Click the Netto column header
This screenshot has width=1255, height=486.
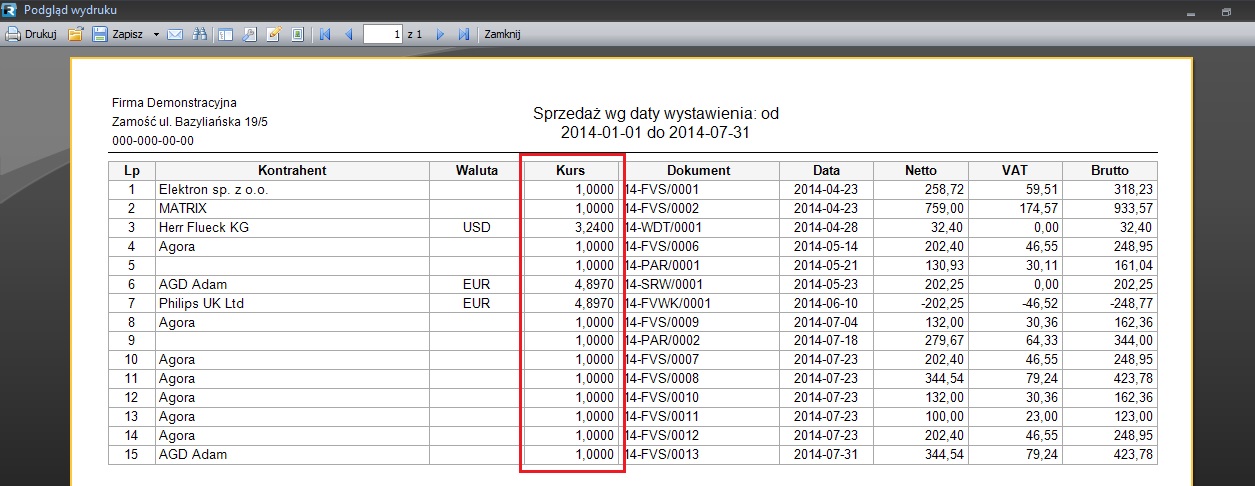pos(921,171)
